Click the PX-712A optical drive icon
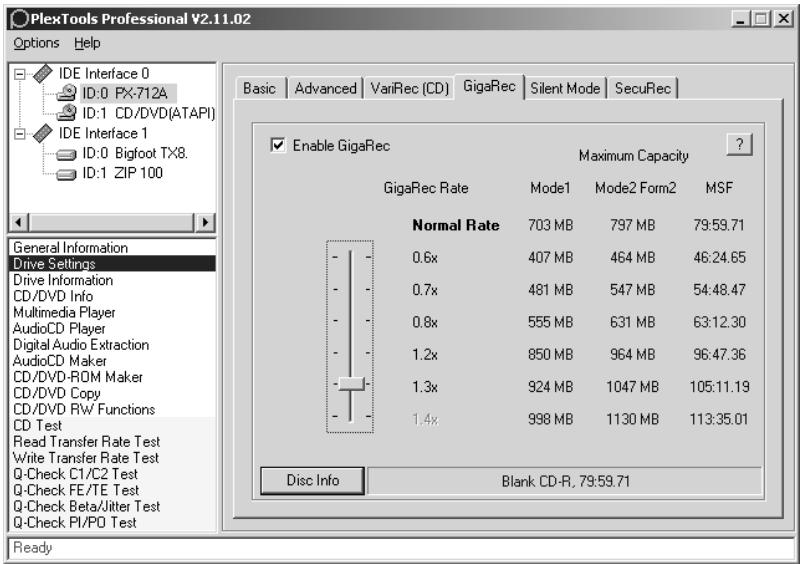This screenshot has height=564, width=801. point(66,93)
